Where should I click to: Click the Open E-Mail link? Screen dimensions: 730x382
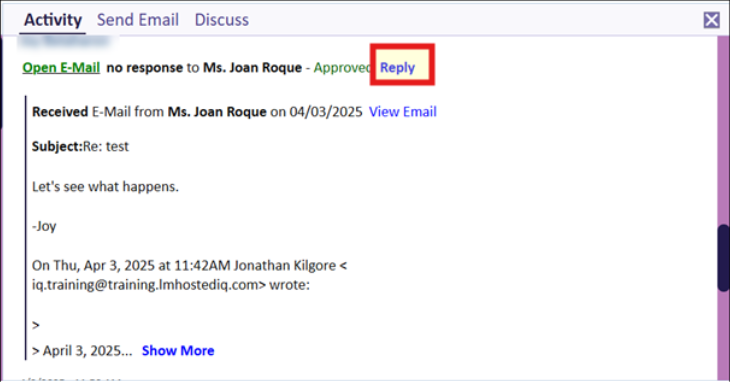pyautogui.click(x=61, y=67)
